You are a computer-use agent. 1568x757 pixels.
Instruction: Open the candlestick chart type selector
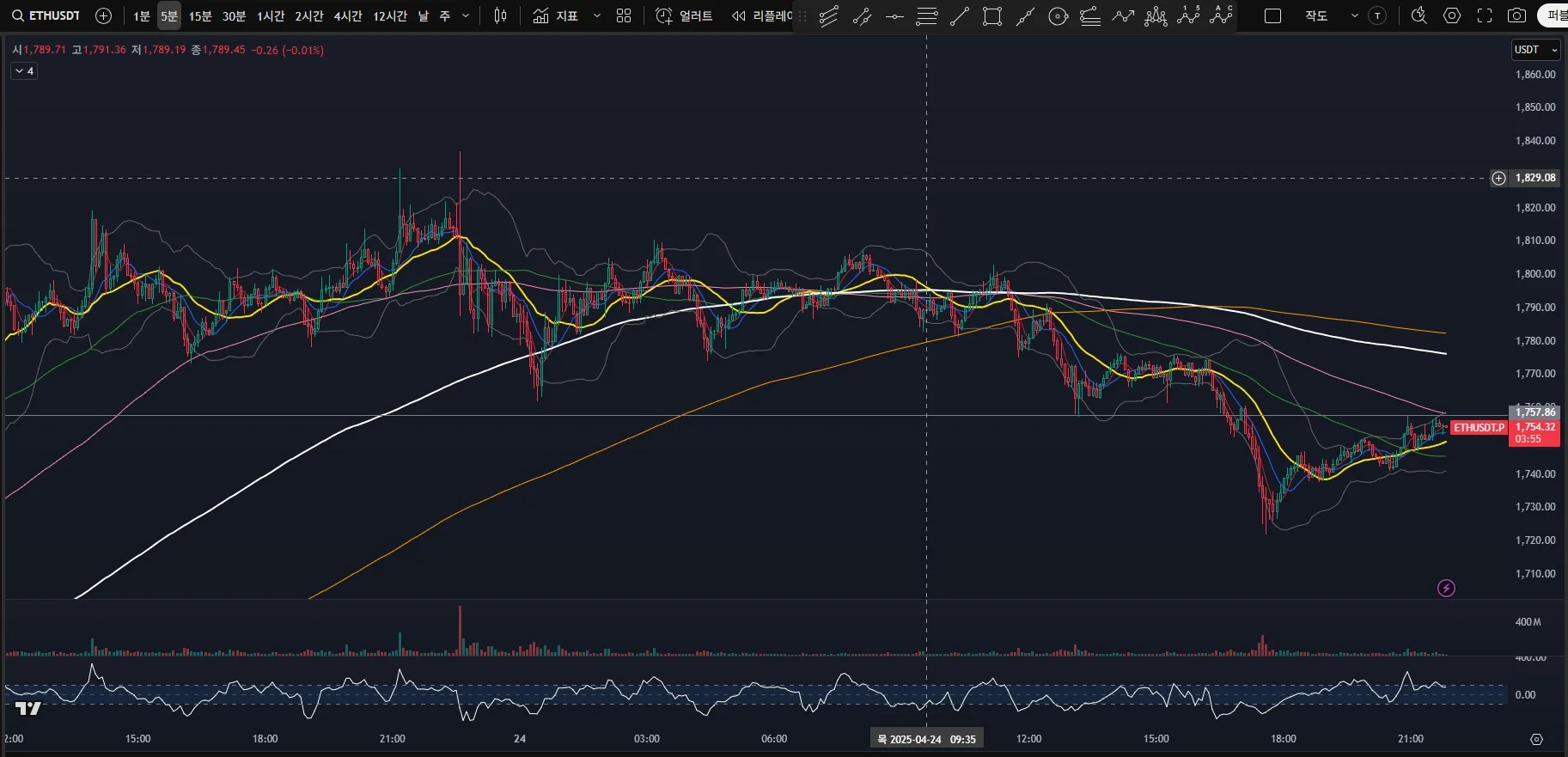501,15
